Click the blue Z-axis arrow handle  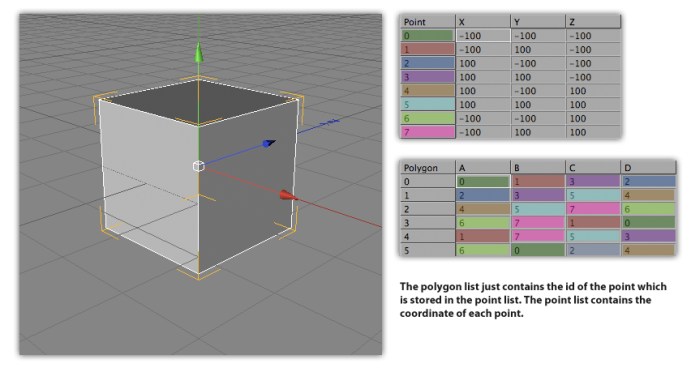click(x=269, y=143)
